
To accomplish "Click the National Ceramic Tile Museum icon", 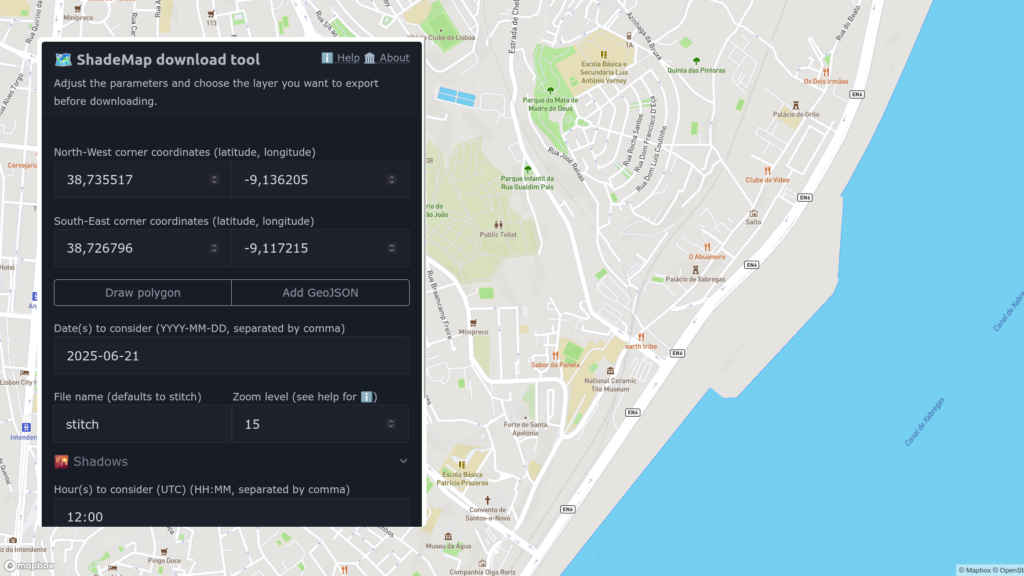I will coord(611,371).
